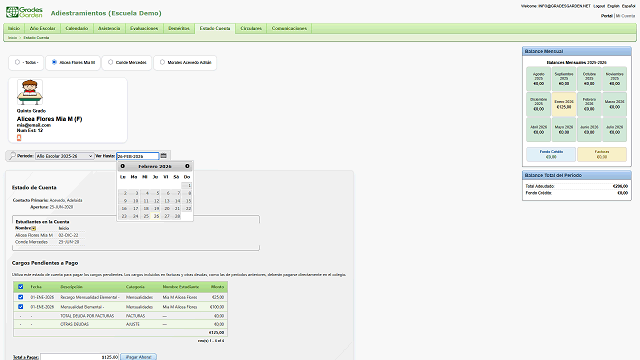Pick February 14 in the date picker

point(176,201)
